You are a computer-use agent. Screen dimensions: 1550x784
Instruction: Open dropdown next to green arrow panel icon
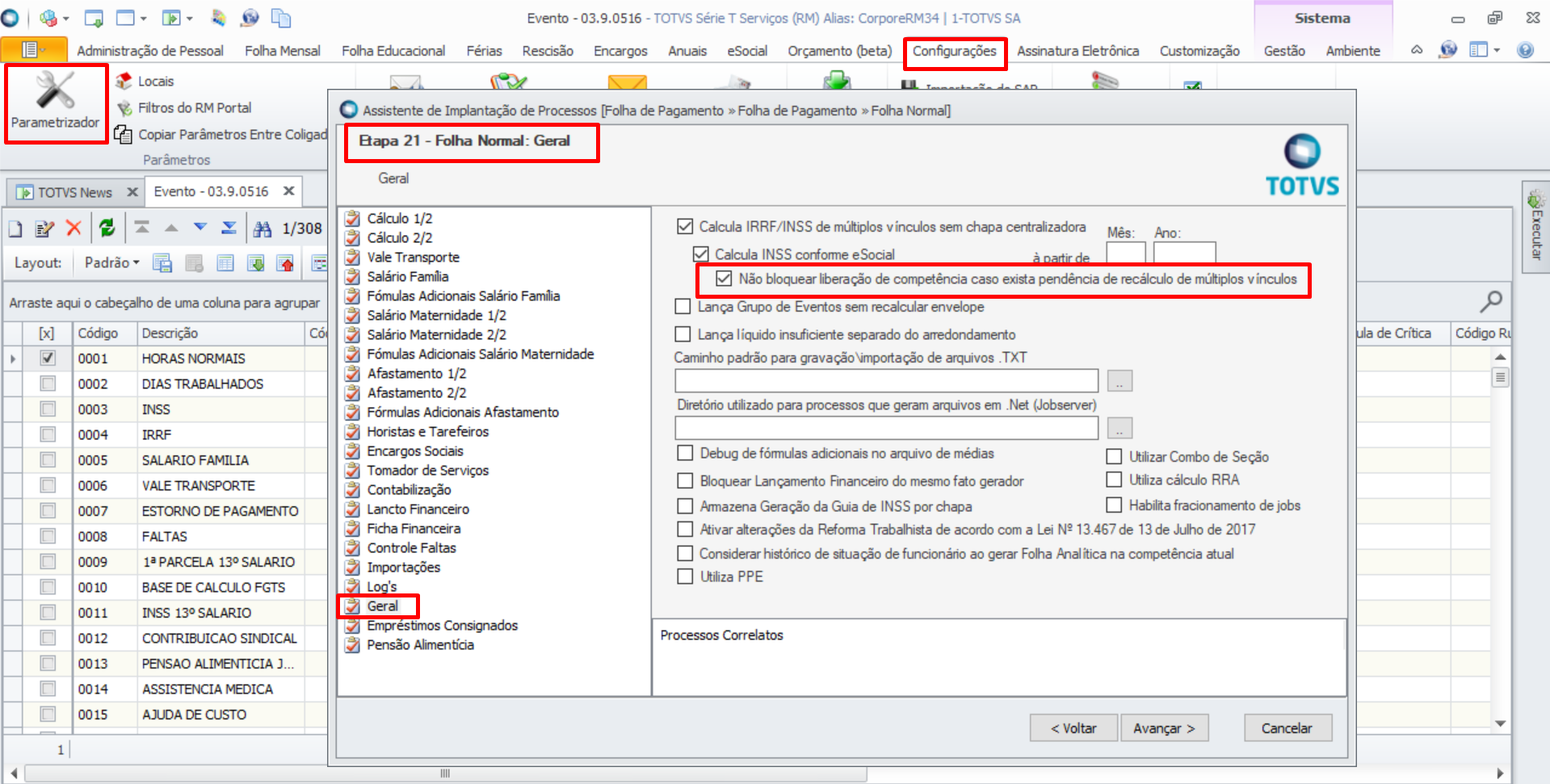pyautogui.click(x=190, y=18)
